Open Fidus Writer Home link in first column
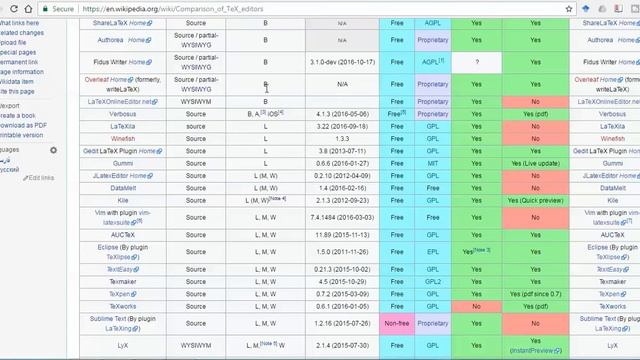640x360 pixels. 140,62
